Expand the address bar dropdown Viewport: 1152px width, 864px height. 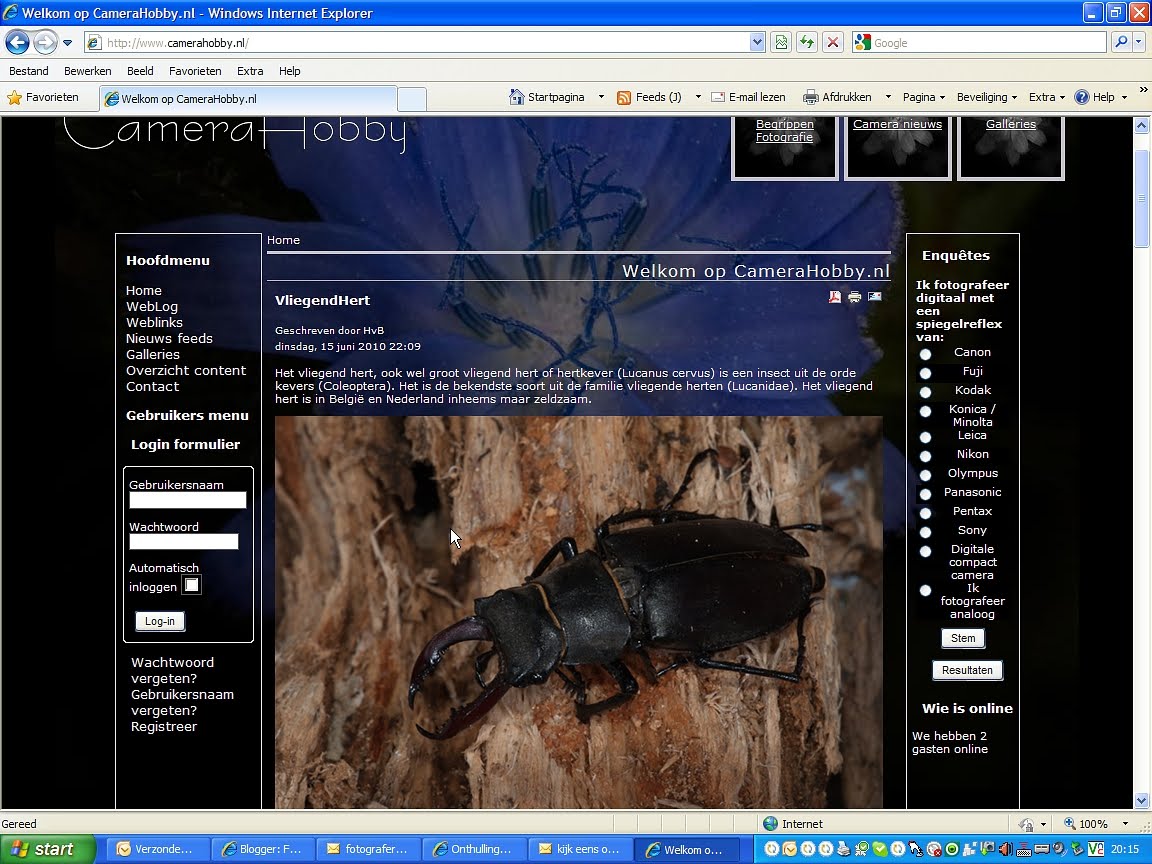[x=757, y=43]
